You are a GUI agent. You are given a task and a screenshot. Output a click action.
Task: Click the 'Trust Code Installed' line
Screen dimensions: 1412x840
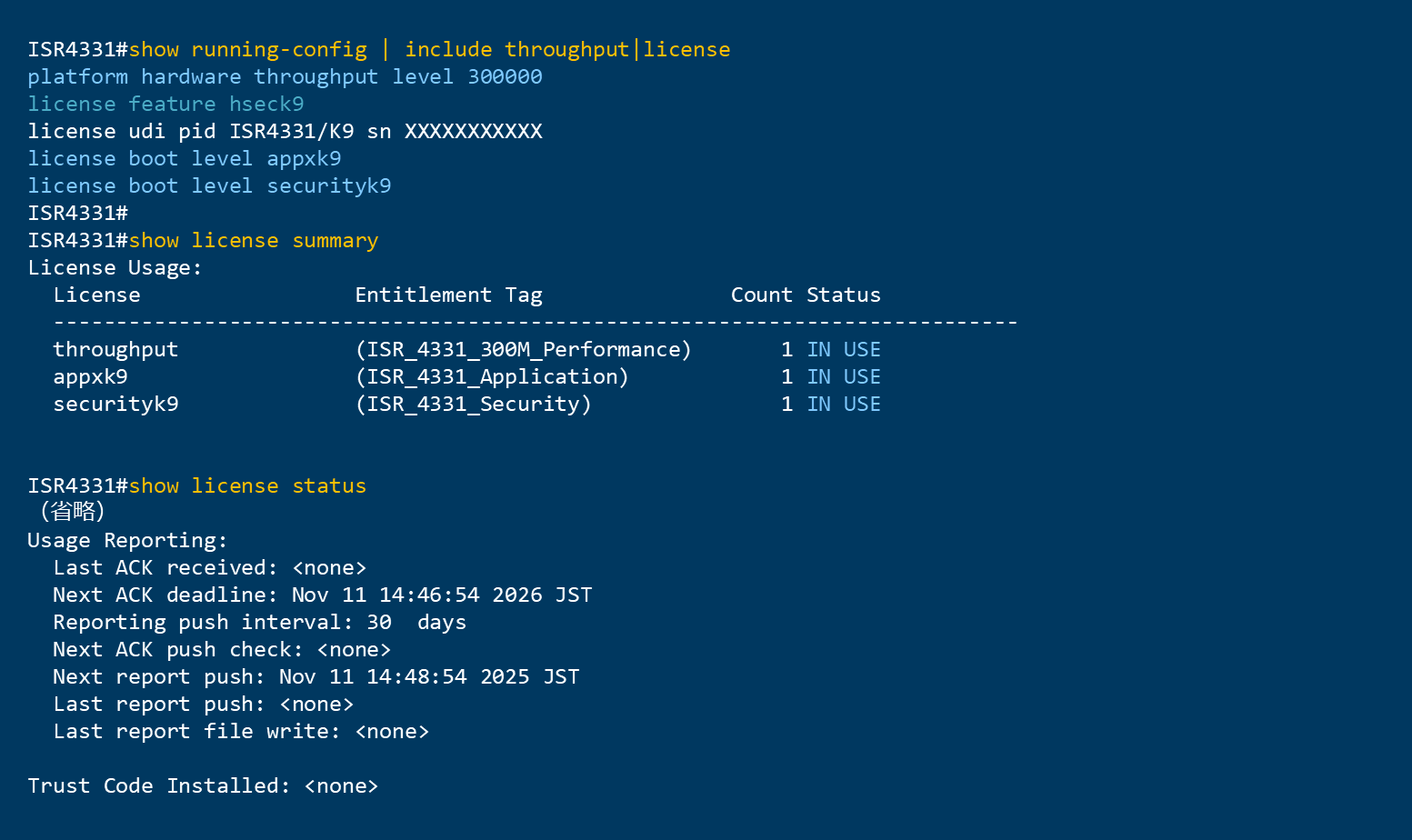(x=203, y=786)
